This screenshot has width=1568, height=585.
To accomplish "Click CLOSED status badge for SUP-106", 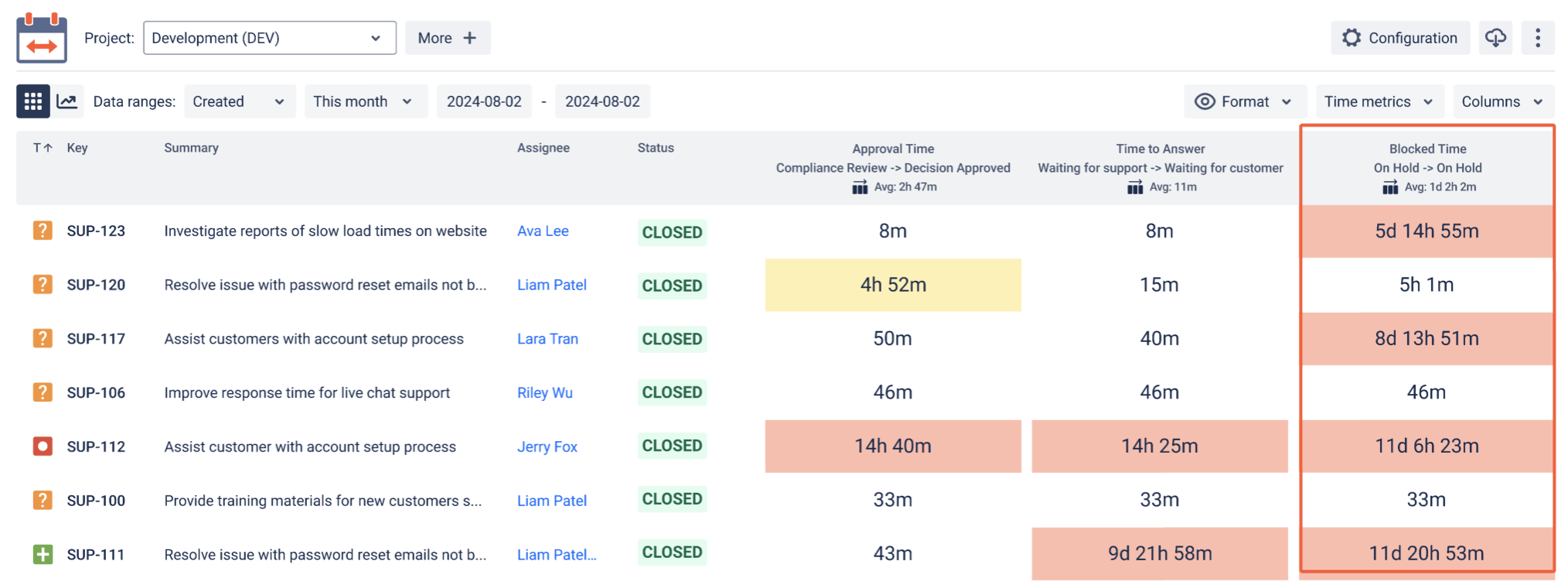I will click(x=672, y=392).
